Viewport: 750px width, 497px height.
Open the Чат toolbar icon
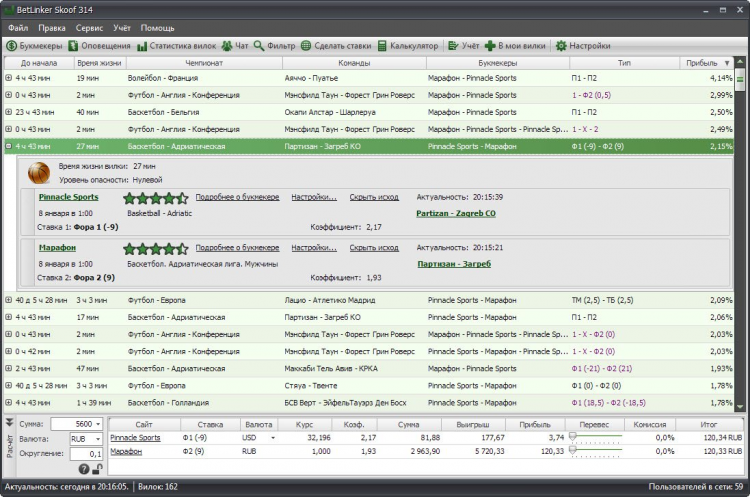pos(227,46)
